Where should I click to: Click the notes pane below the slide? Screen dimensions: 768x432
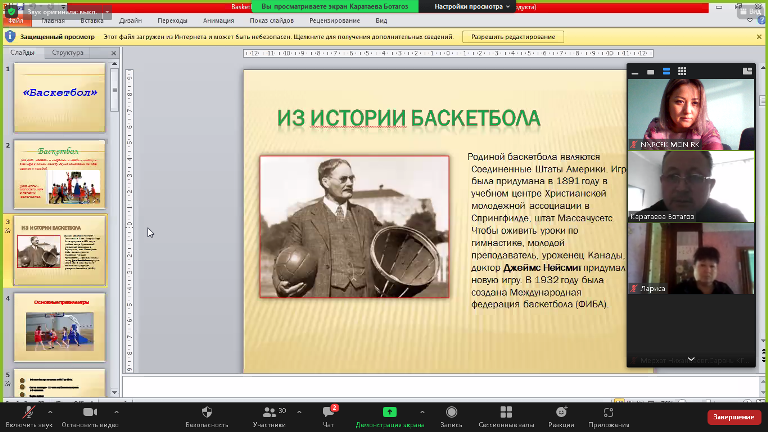[x=441, y=386]
